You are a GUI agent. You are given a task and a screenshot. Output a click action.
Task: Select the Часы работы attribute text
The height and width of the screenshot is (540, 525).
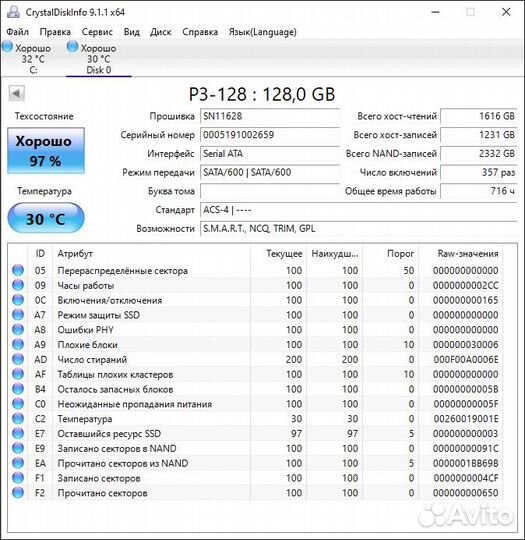coord(85,285)
